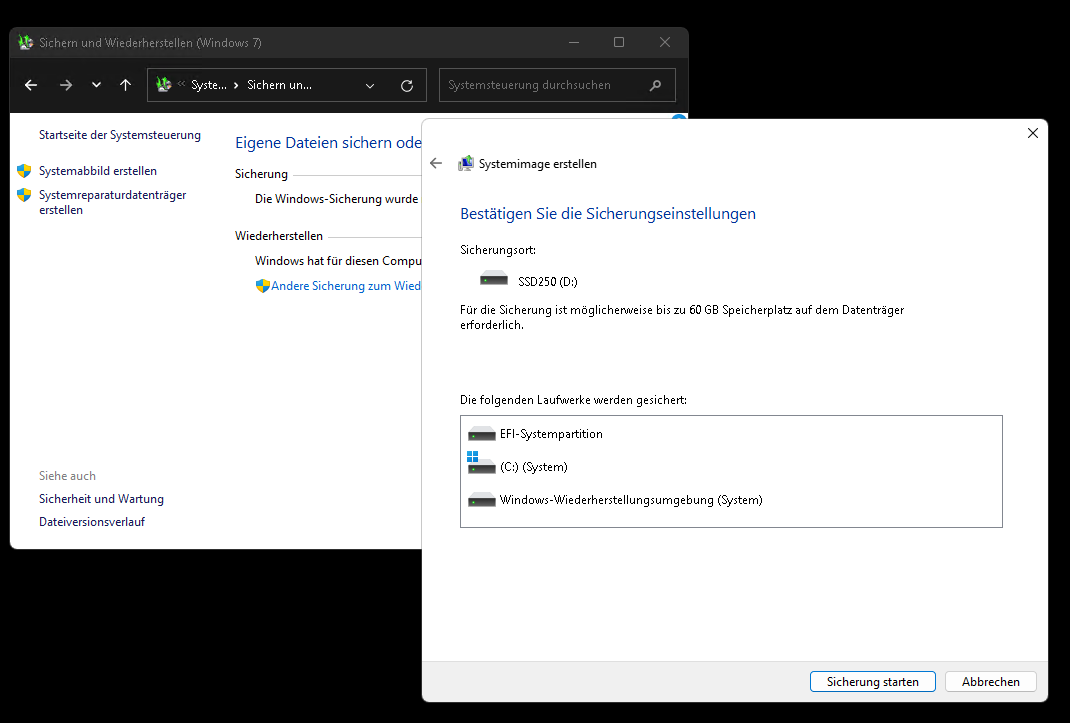Maximize the Sichern und Wiederherstellen window
This screenshot has height=723, width=1070.
click(x=619, y=42)
